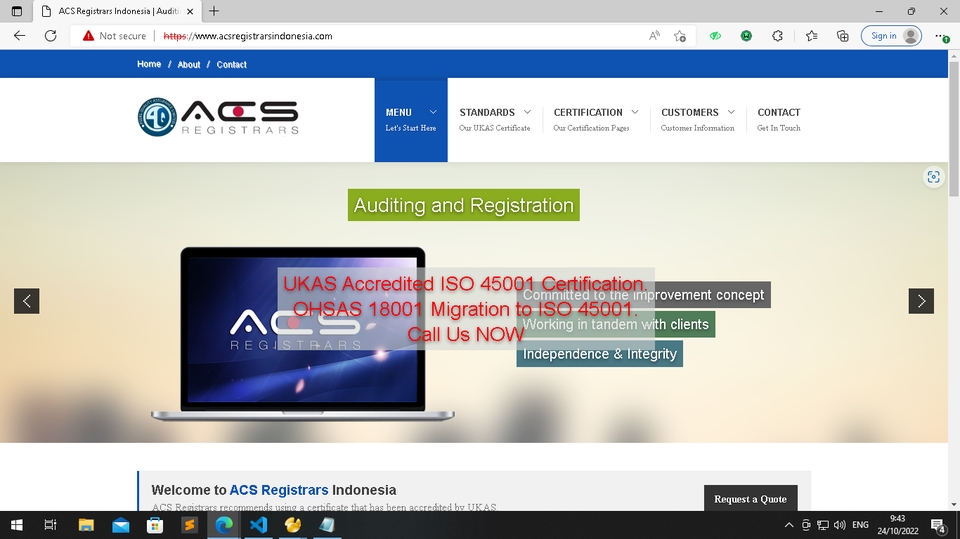Click the Independence & Integrity label

click(599, 354)
